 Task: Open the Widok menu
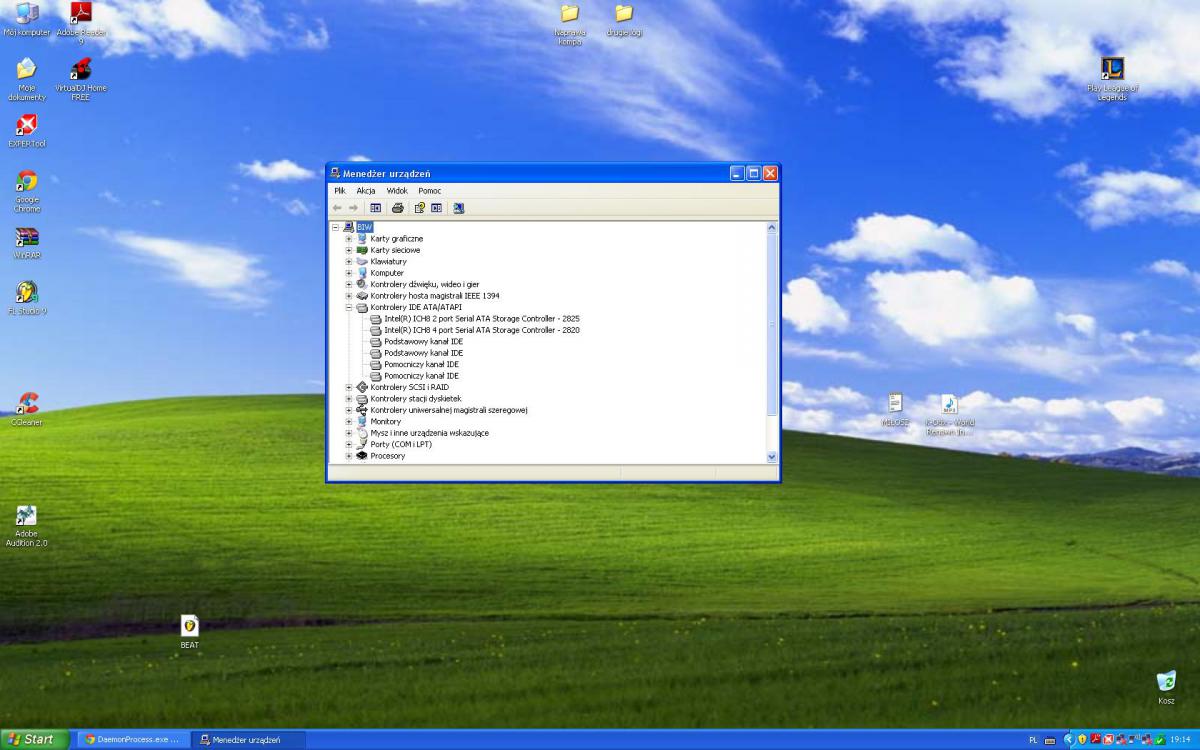397,191
